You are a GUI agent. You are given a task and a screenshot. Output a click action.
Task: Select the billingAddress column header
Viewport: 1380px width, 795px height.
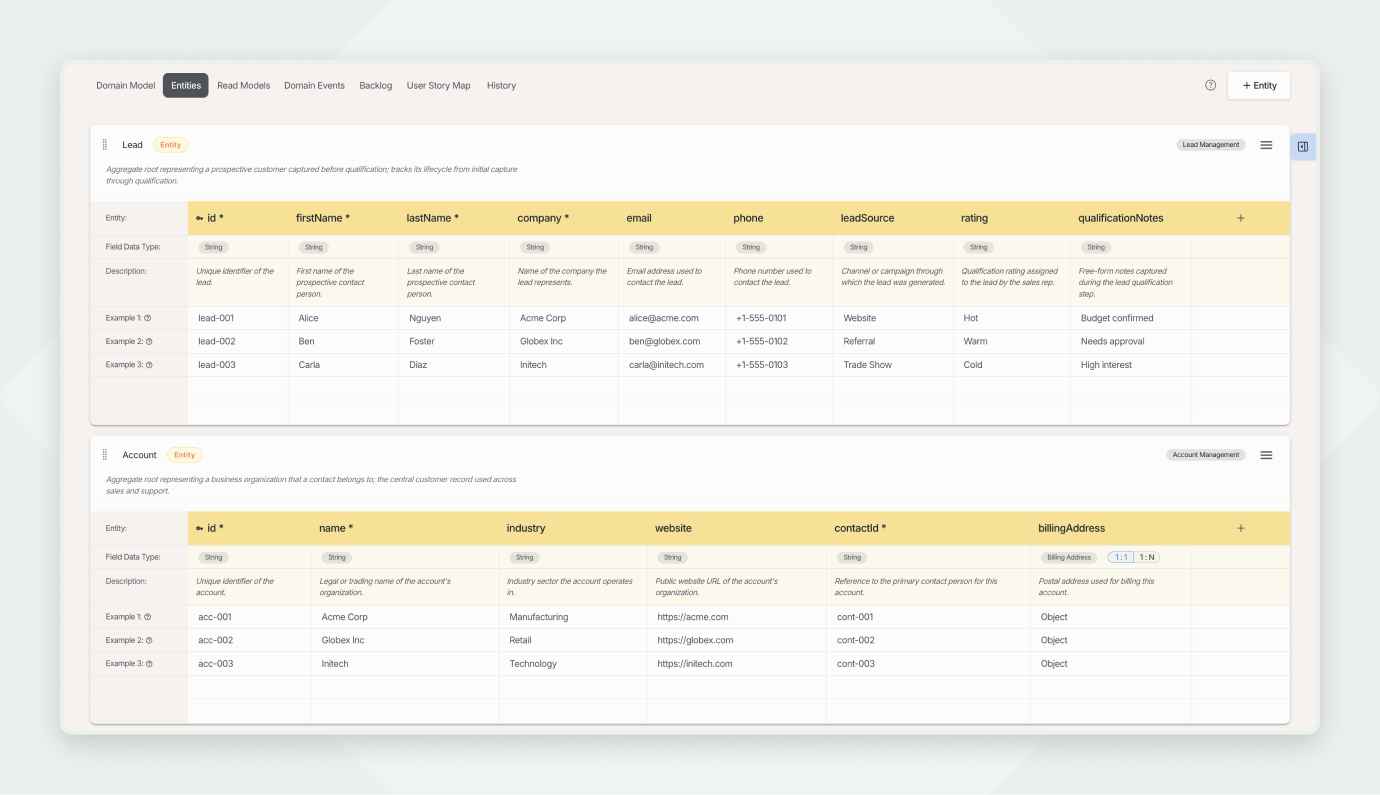click(x=1110, y=528)
